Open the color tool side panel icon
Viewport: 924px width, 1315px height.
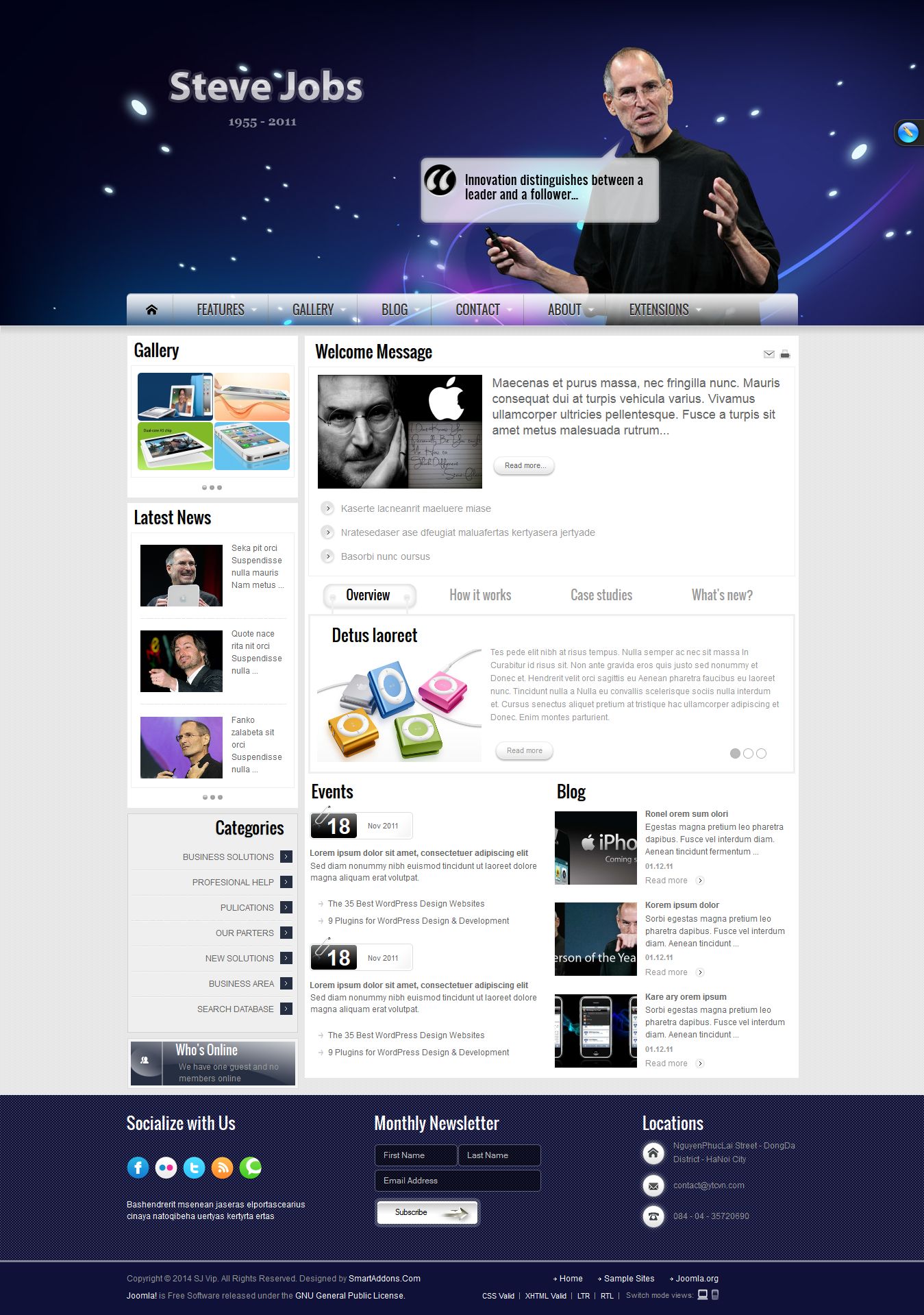[x=908, y=132]
